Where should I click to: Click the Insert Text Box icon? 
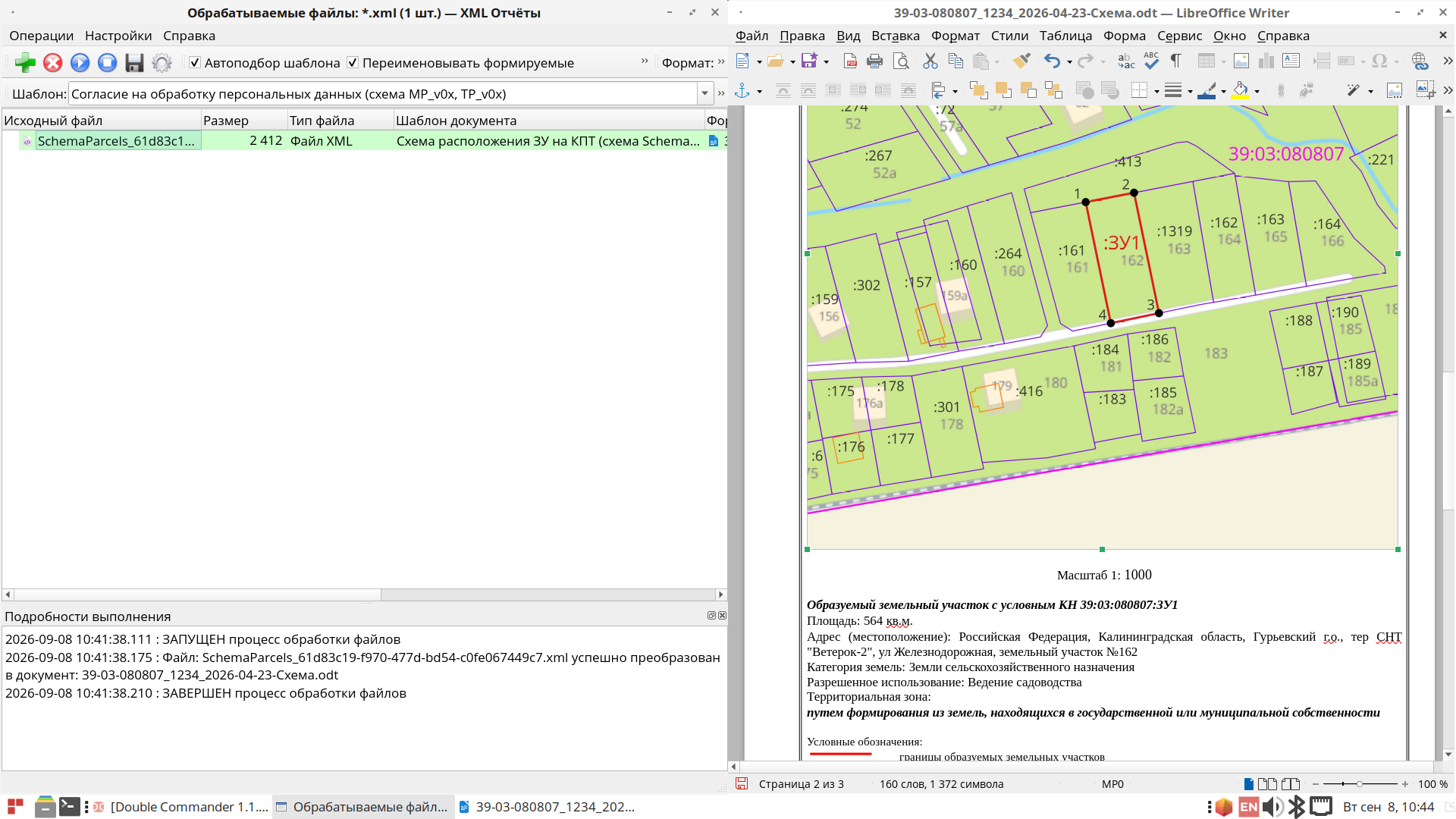1291,61
